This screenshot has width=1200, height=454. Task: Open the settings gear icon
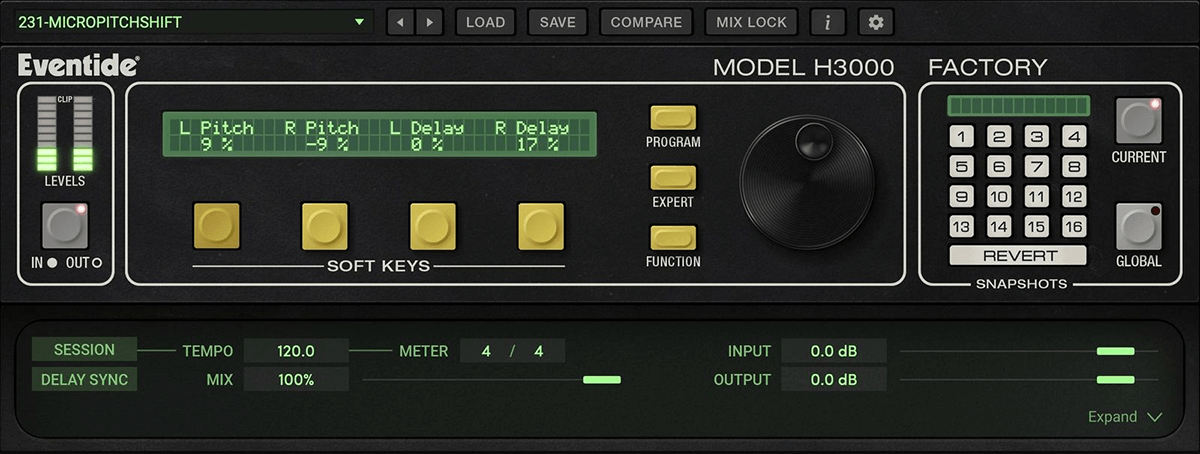(876, 22)
